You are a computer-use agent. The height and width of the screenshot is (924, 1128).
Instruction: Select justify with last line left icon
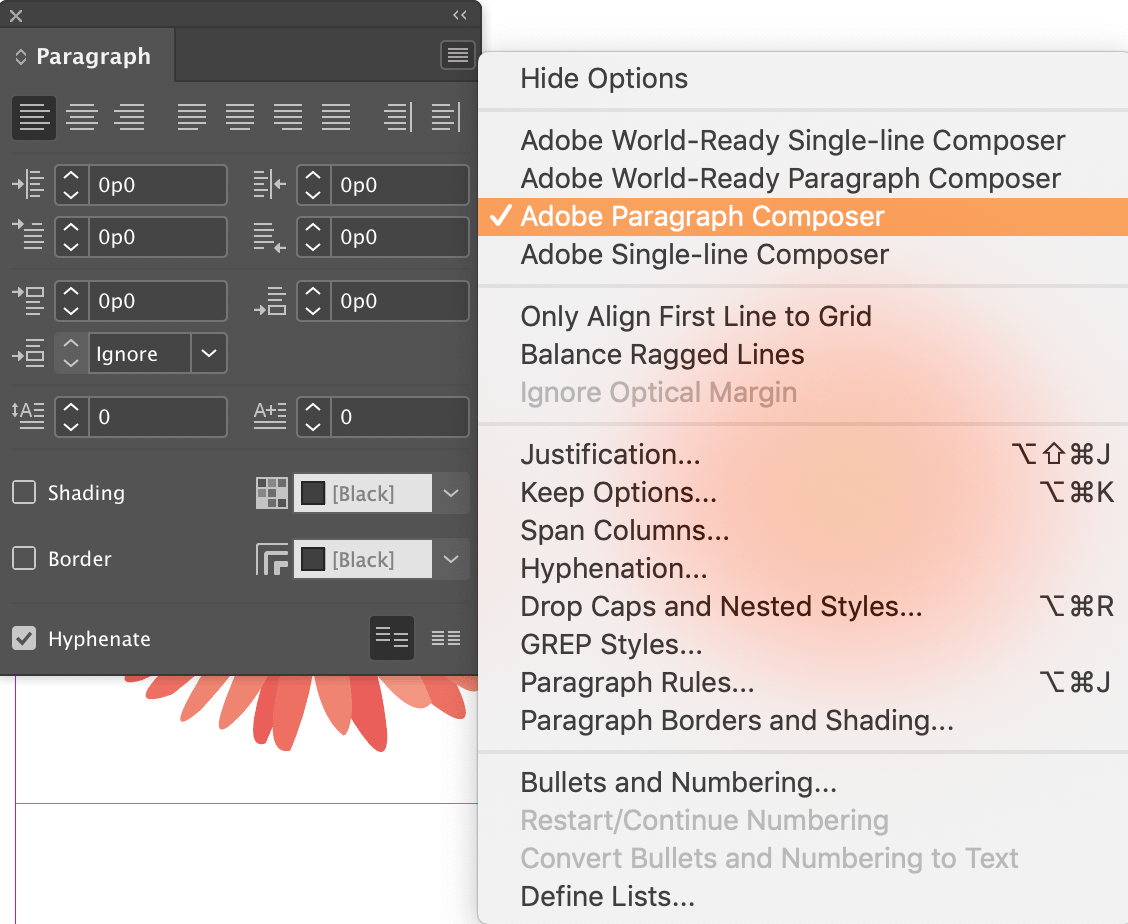[x=191, y=117]
